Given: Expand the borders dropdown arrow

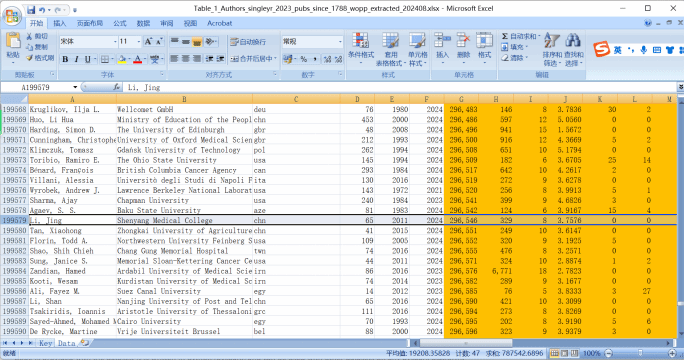Looking at the screenshot, I should click(112, 59).
